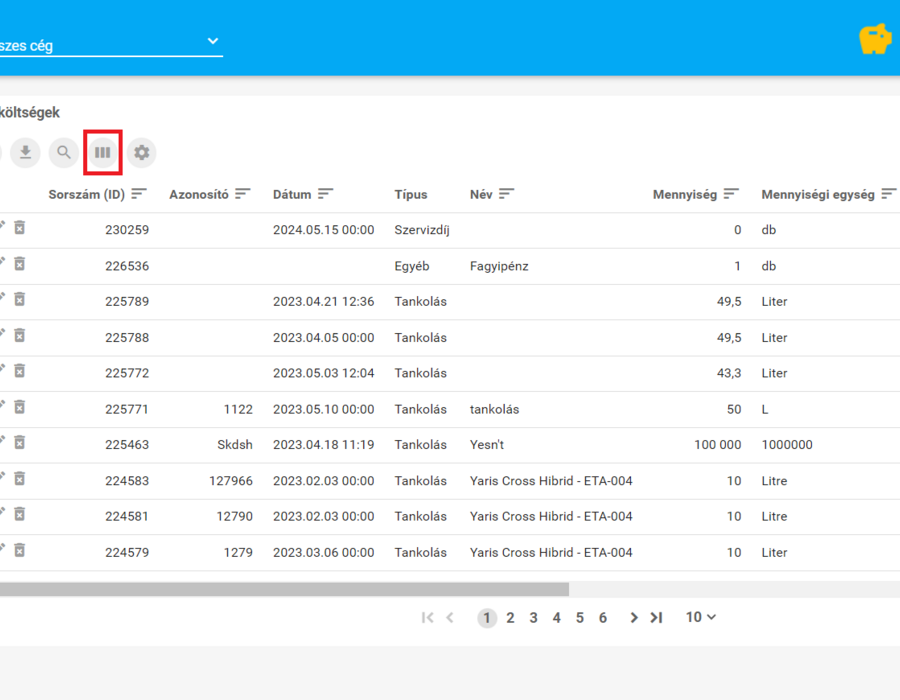Open the column chooser icon
This screenshot has height=700, width=900.
(x=103, y=153)
